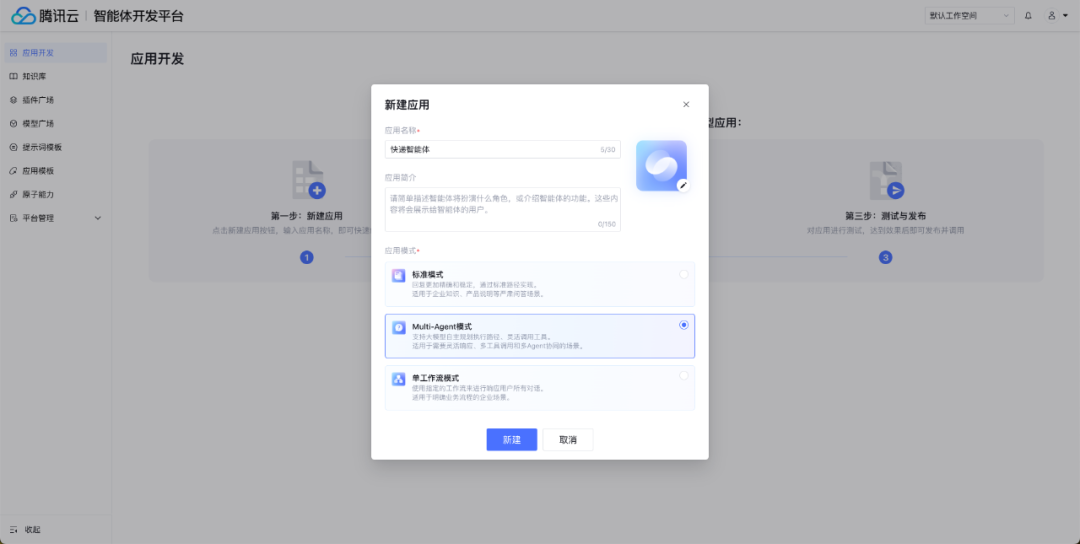Click the 第三步 测试与发布 document icon
The image size is (1080, 544).
[x=886, y=180]
